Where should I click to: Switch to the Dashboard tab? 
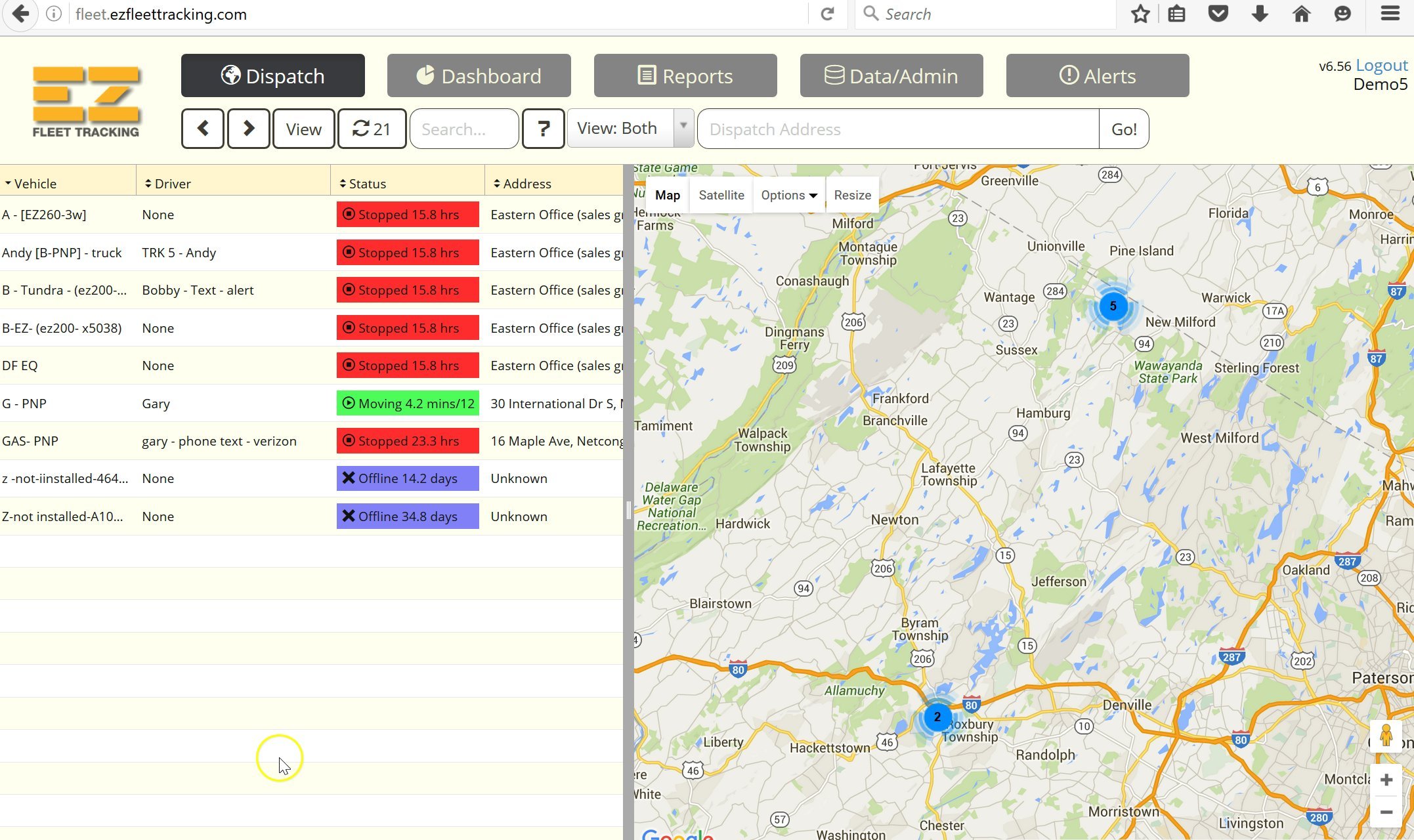click(x=479, y=75)
